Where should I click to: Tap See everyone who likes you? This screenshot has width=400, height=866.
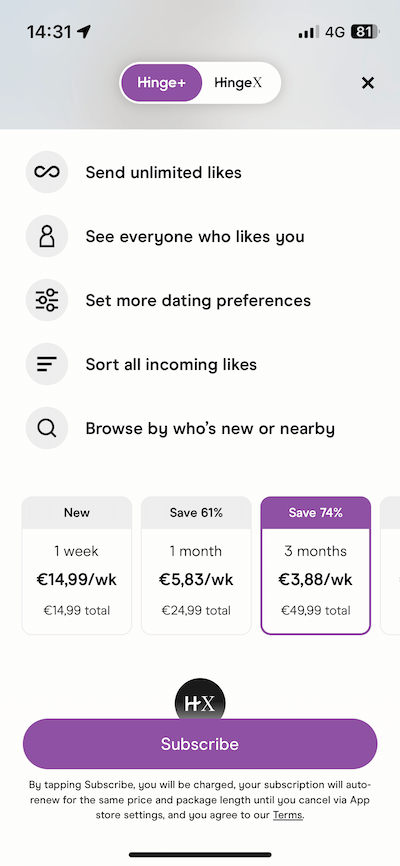(x=195, y=236)
